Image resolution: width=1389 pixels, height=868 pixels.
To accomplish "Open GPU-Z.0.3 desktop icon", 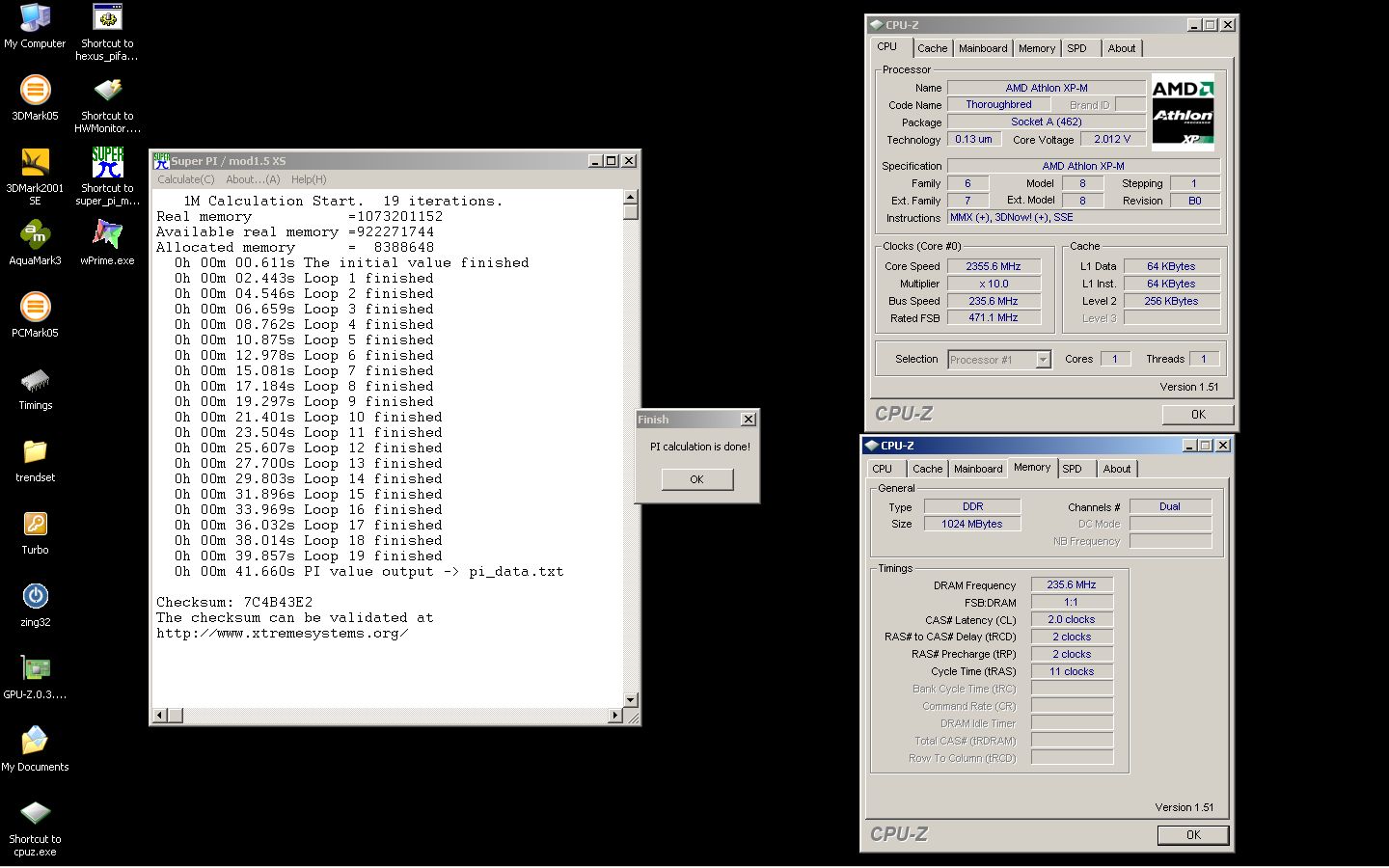I will 35,677.
